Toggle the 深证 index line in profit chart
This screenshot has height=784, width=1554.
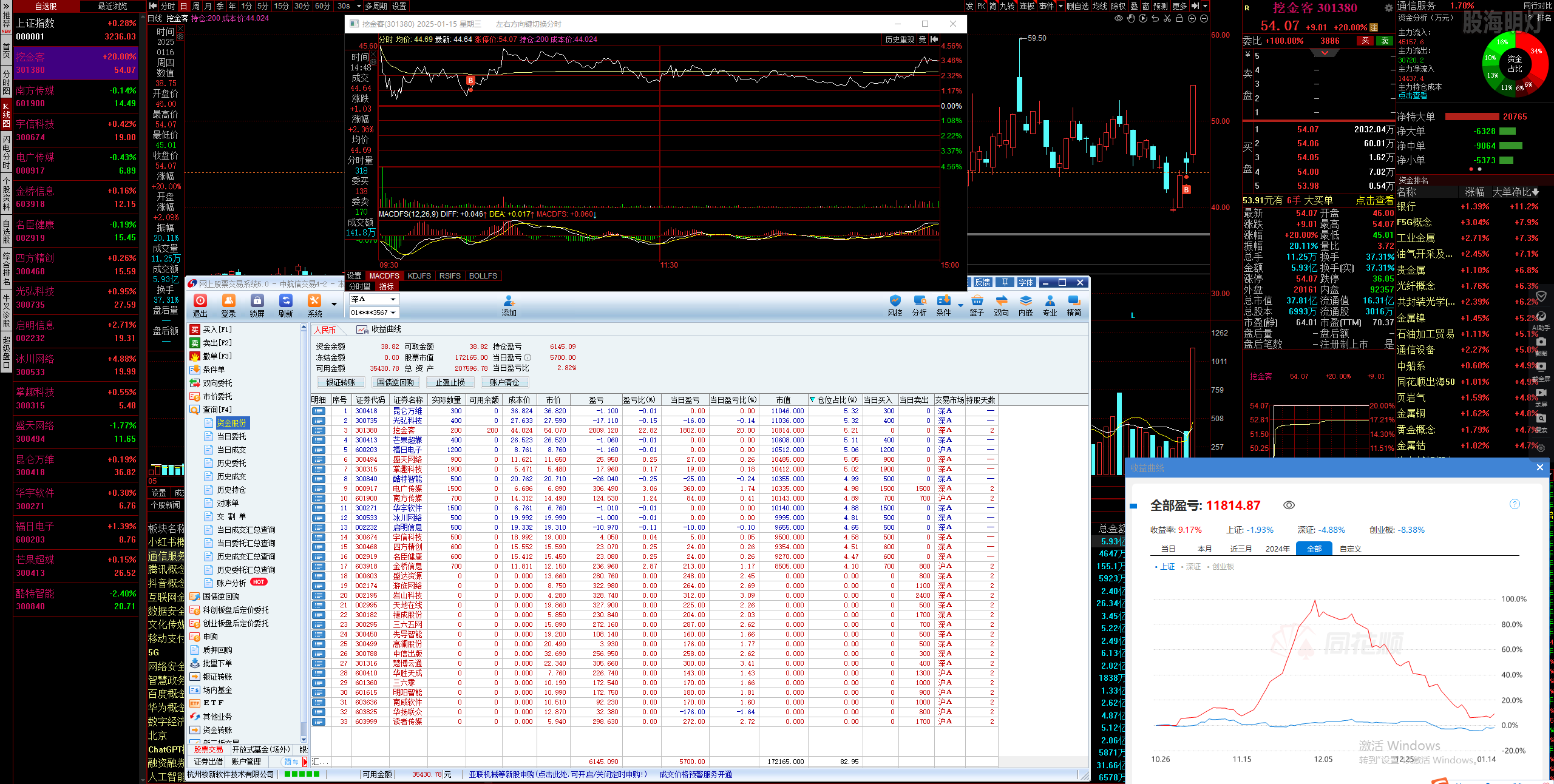pyautogui.click(x=1190, y=567)
